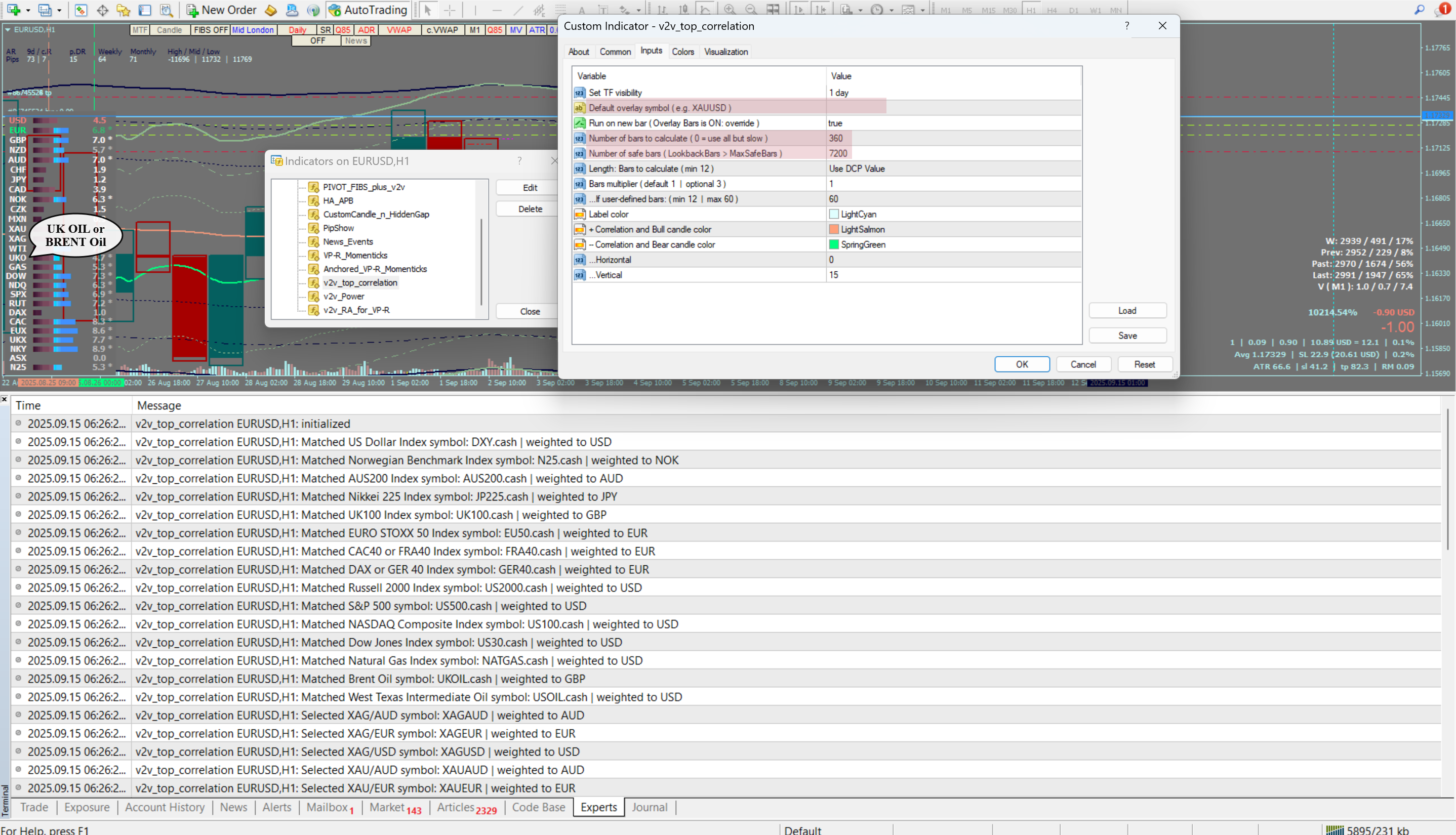Toggle the AutoTrading button
1456x835 pixels.
click(368, 10)
